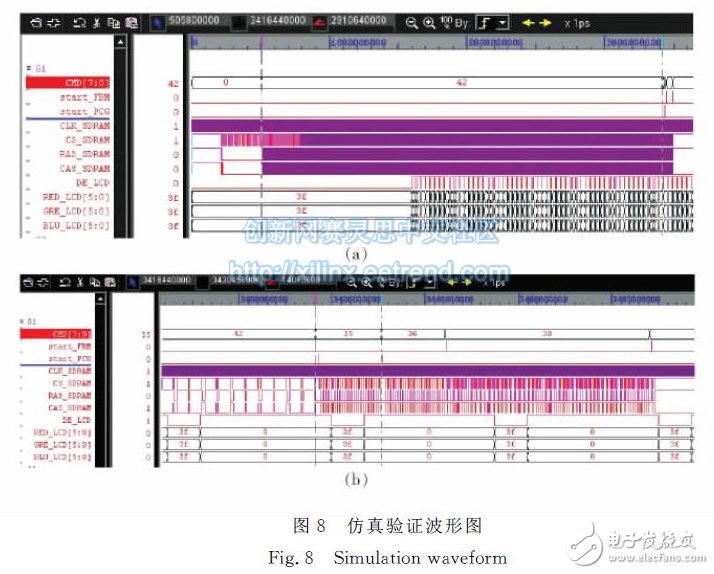Screen dimensions: 714x574
Task: Jump to next edge with right yellow arrow
Action: [x=546, y=20]
